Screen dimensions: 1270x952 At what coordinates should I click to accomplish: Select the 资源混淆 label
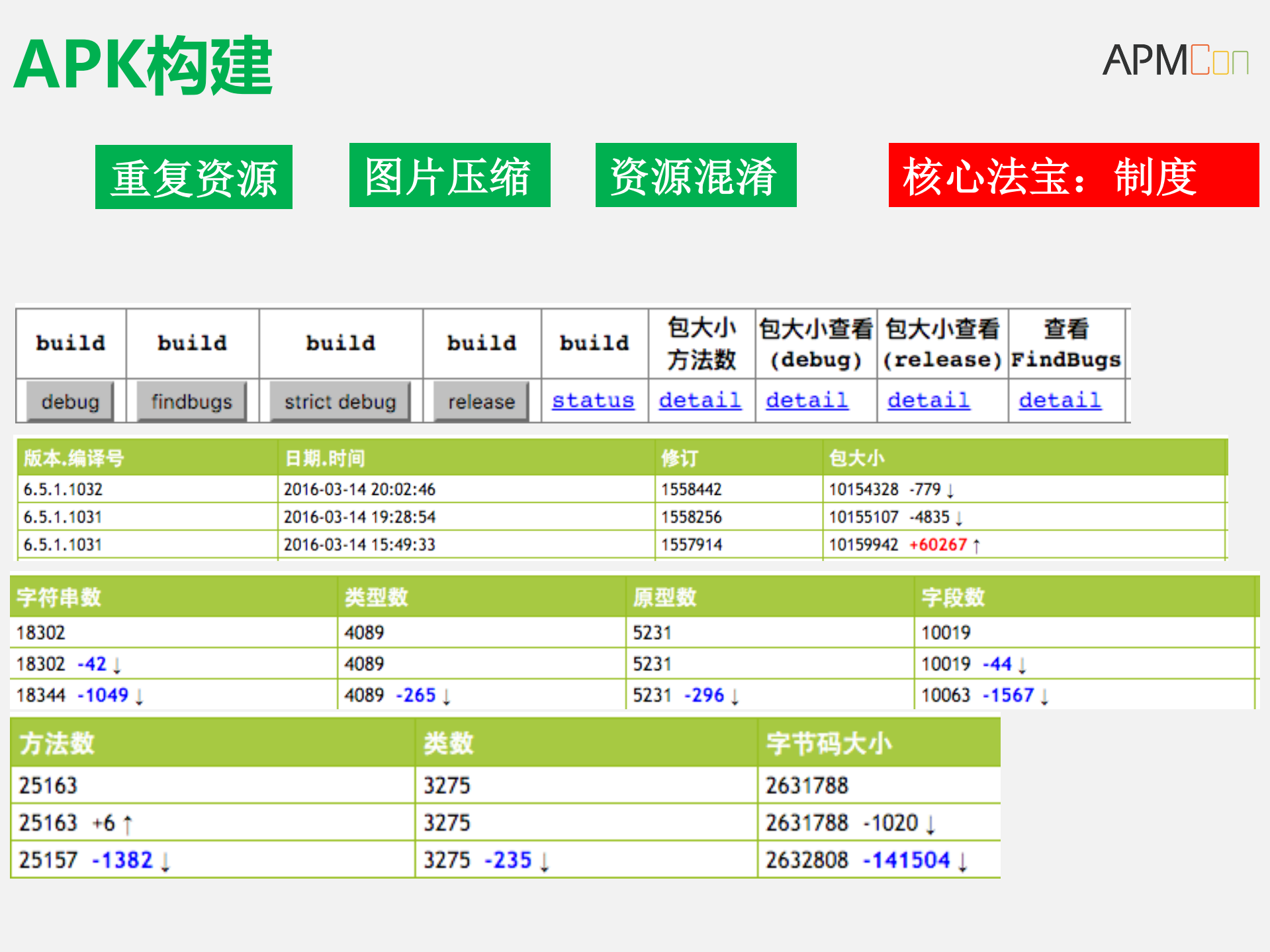(x=696, y=176)
